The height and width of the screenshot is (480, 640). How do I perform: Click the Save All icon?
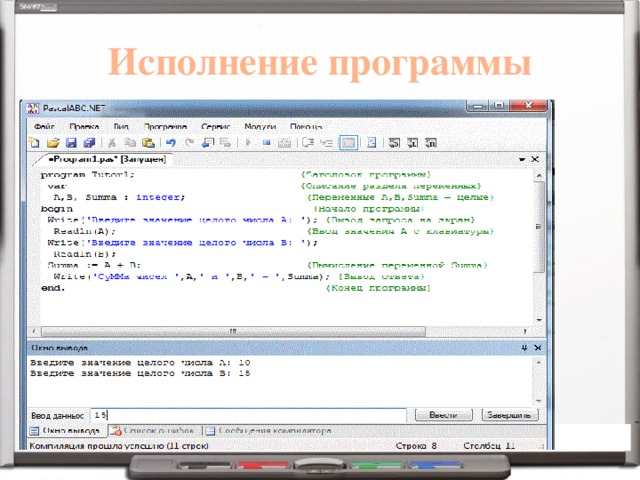[89, 143]
